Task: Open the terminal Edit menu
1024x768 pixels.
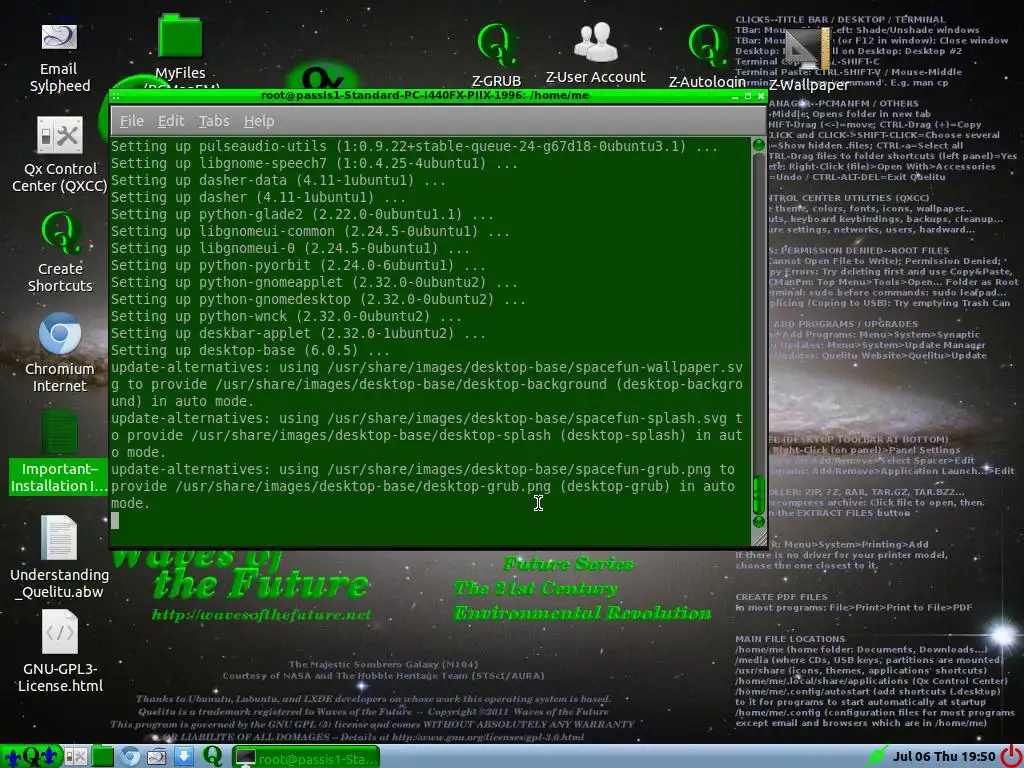Action: (170, 121)
